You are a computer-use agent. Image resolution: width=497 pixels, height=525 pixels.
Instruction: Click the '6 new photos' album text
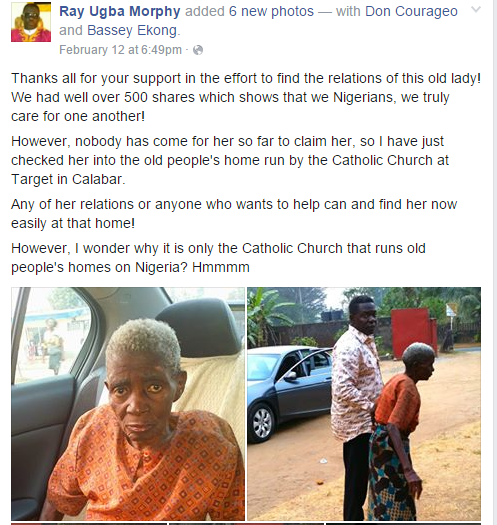271,11
